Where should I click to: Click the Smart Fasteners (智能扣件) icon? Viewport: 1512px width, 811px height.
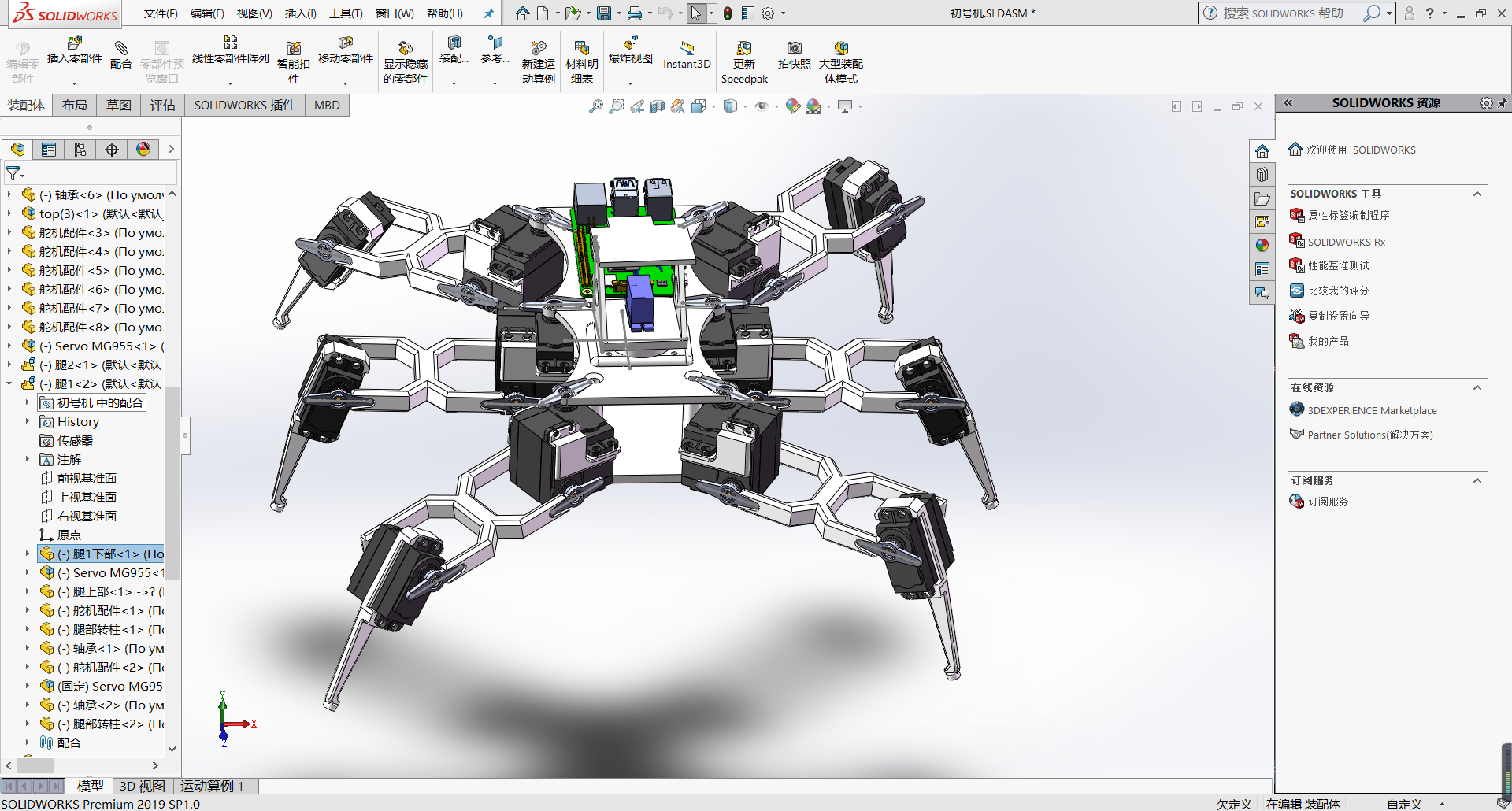pos(294,48)
